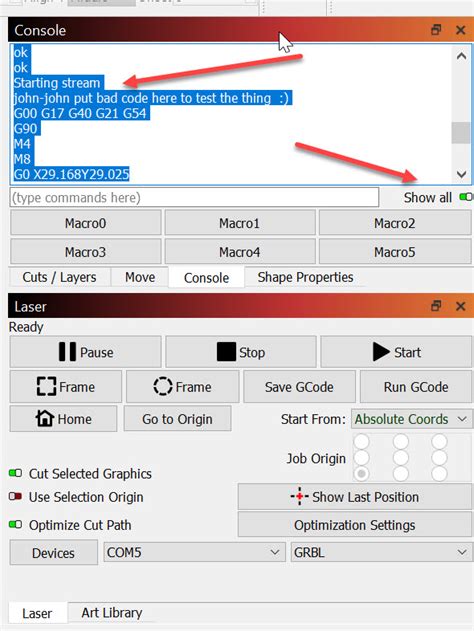Toggle Optimize Cut Path switch
The image size is (474, 631).
pos(15,524)
